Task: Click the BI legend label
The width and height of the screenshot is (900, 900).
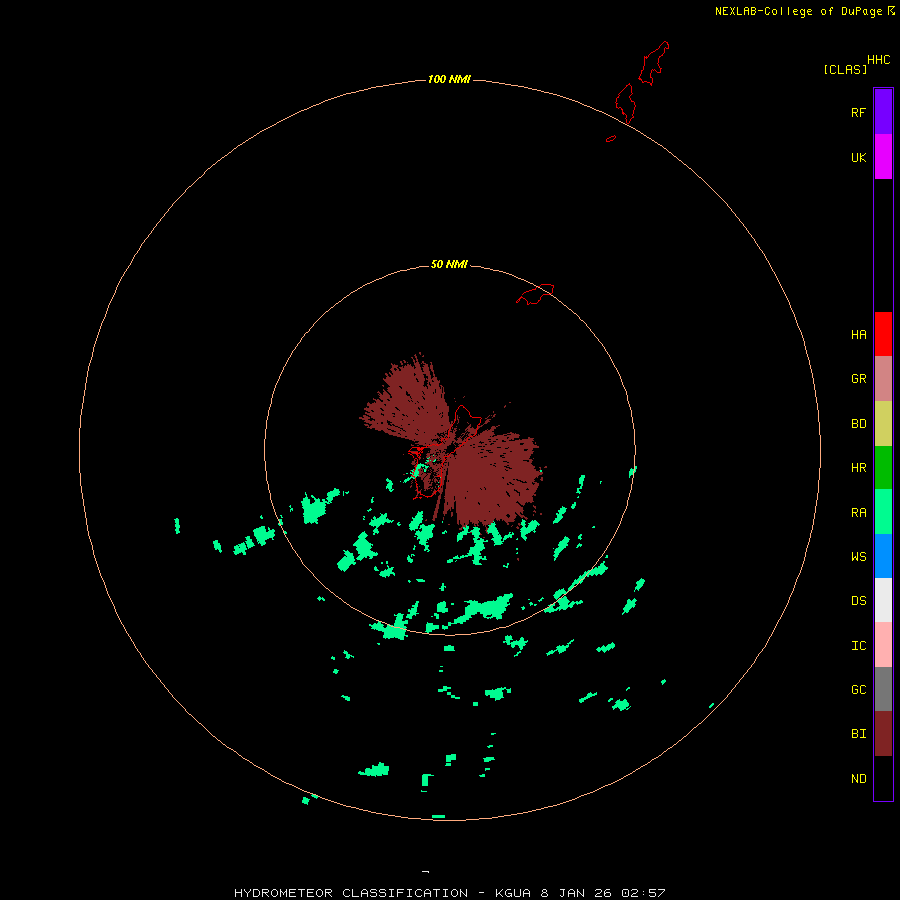Action: tap(858, 734)
